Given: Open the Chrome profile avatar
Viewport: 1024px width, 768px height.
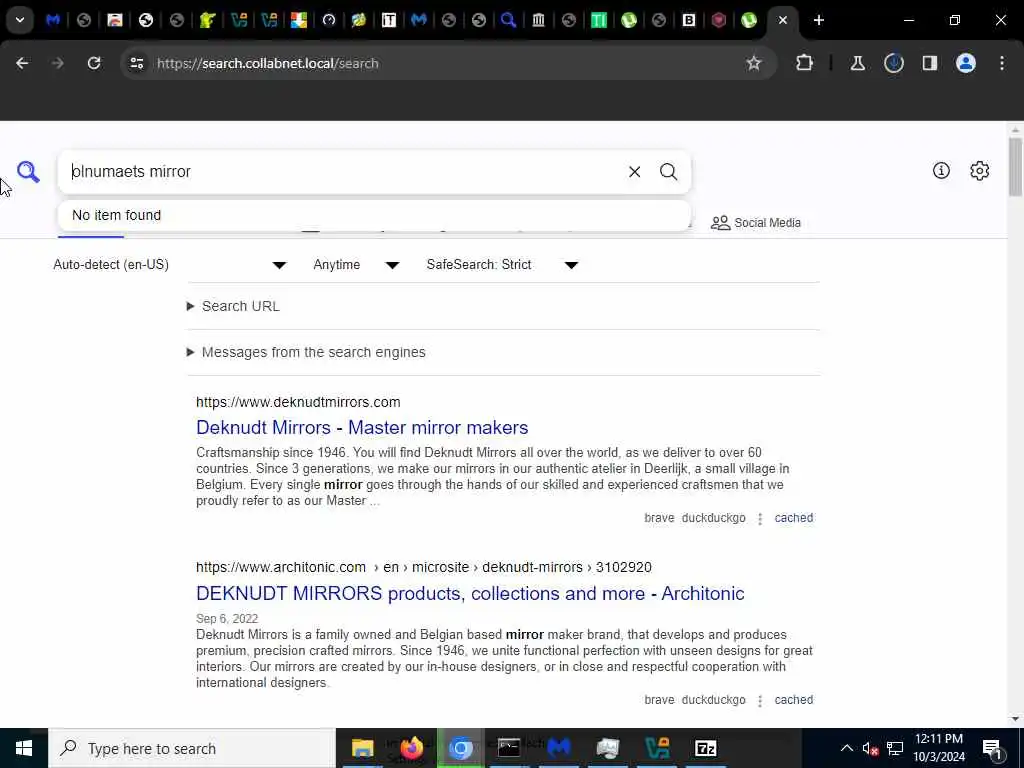Looking at the screenshot, I should 966,63.
